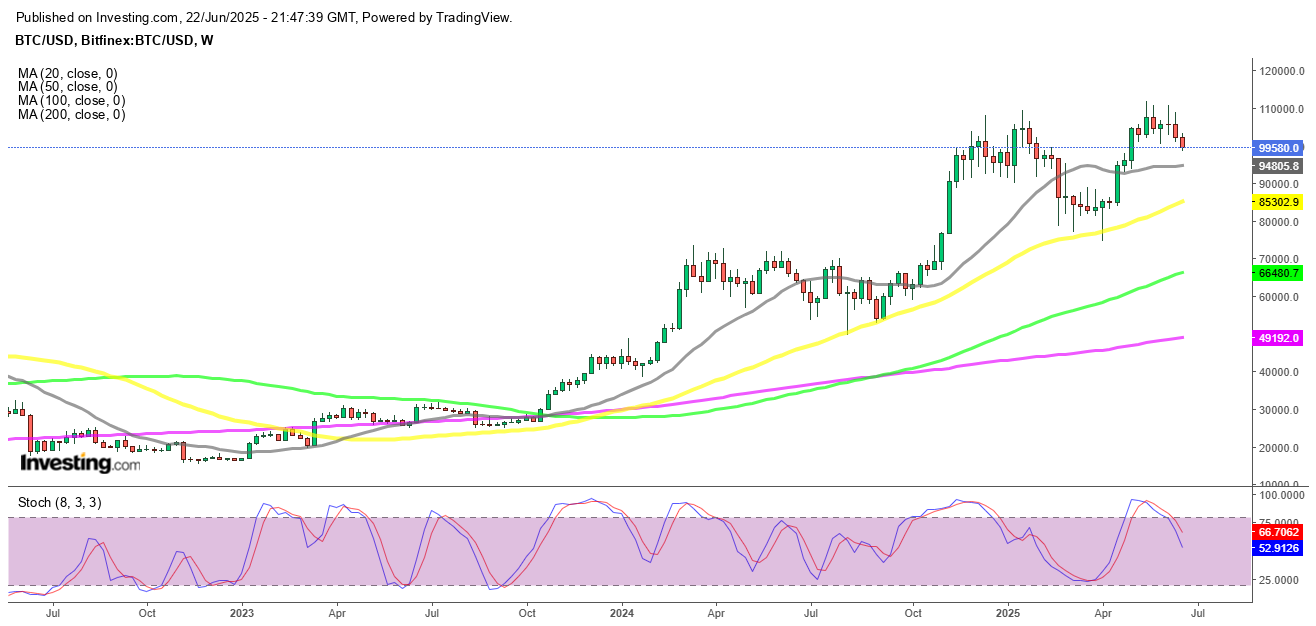Click the 120000.0 price axis label
The image size is (1316, 626).
click(x=1284, y=71)
